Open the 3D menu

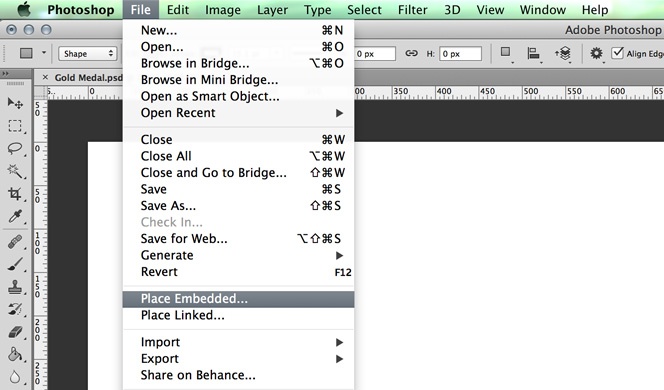(x=452, y=9)
